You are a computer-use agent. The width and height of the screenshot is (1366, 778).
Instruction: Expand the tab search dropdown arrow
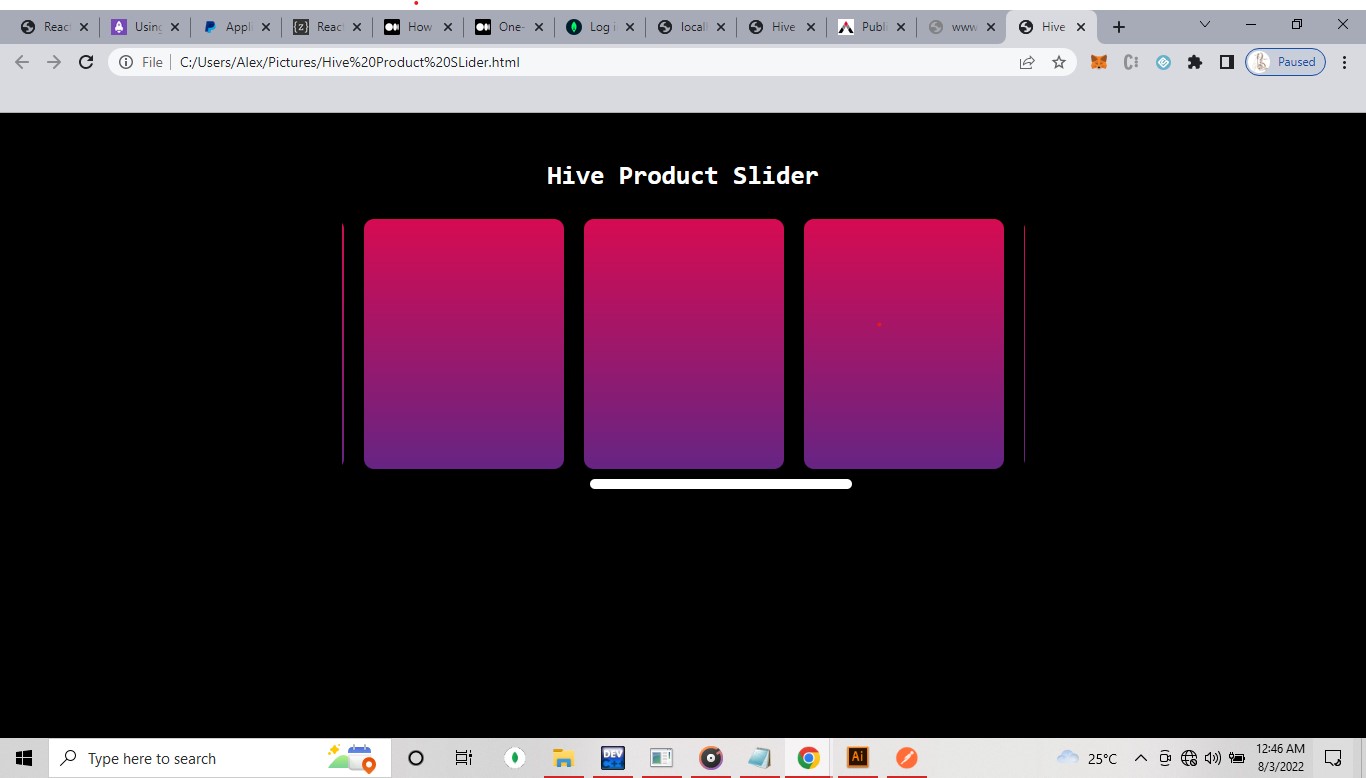(x=1204, y=25)
